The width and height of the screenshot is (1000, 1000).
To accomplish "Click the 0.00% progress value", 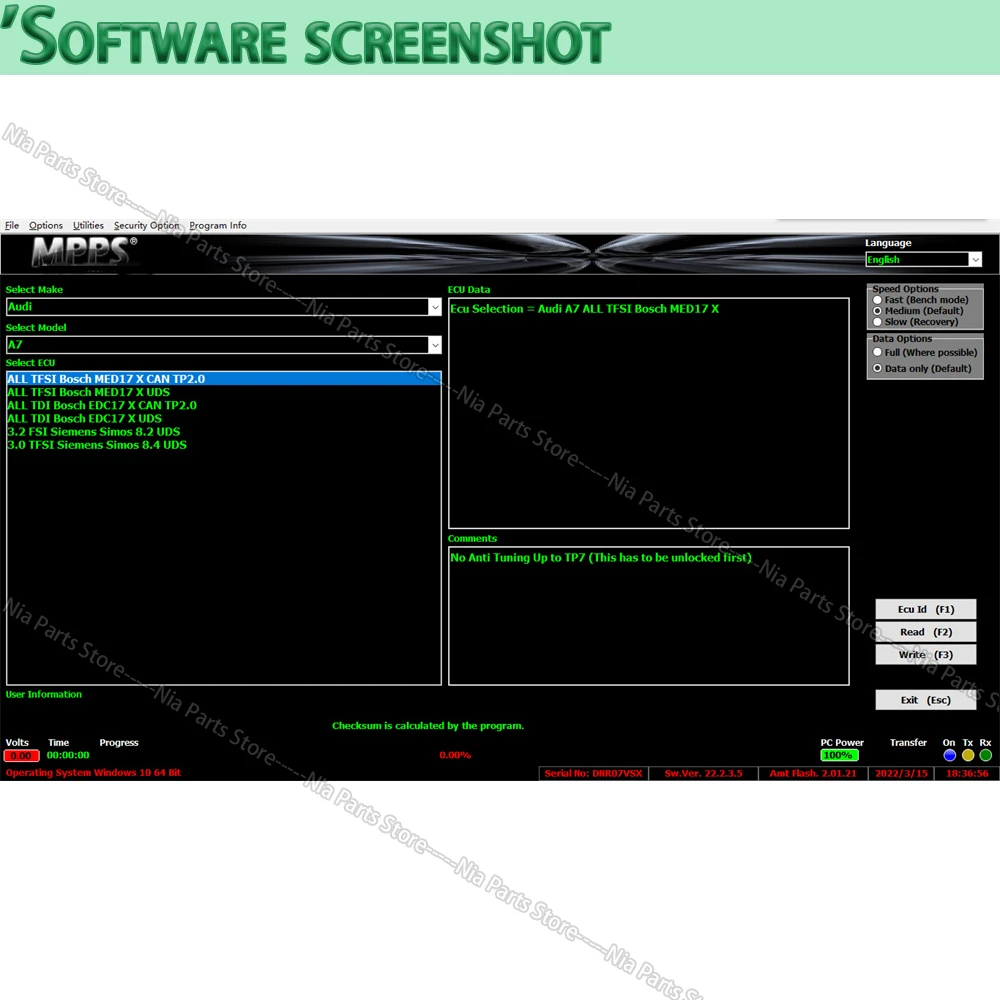I will pos(455,755).
